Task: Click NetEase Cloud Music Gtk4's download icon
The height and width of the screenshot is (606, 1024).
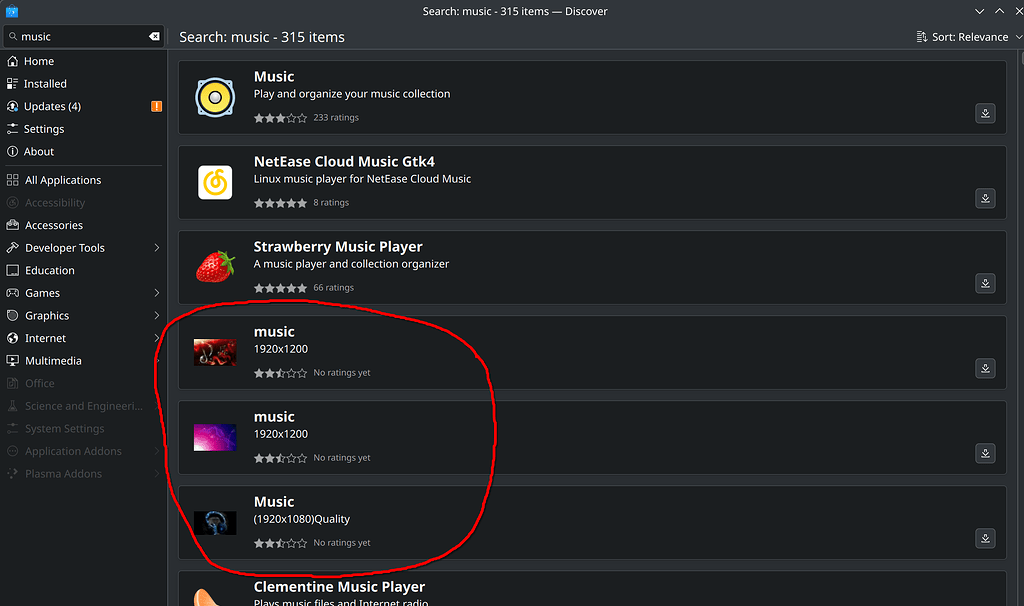Action: pos(985,198)
